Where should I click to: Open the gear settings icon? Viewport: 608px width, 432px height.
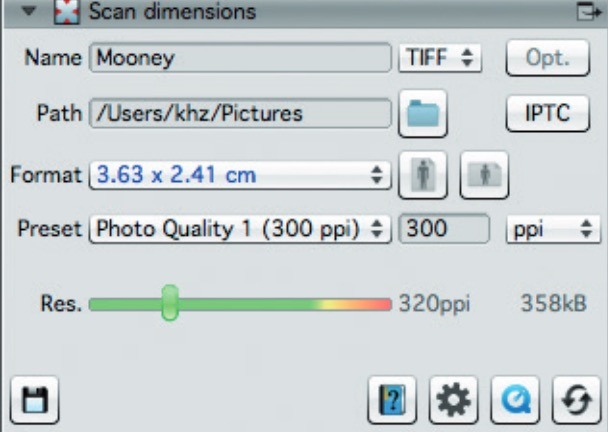click(453, 401)
